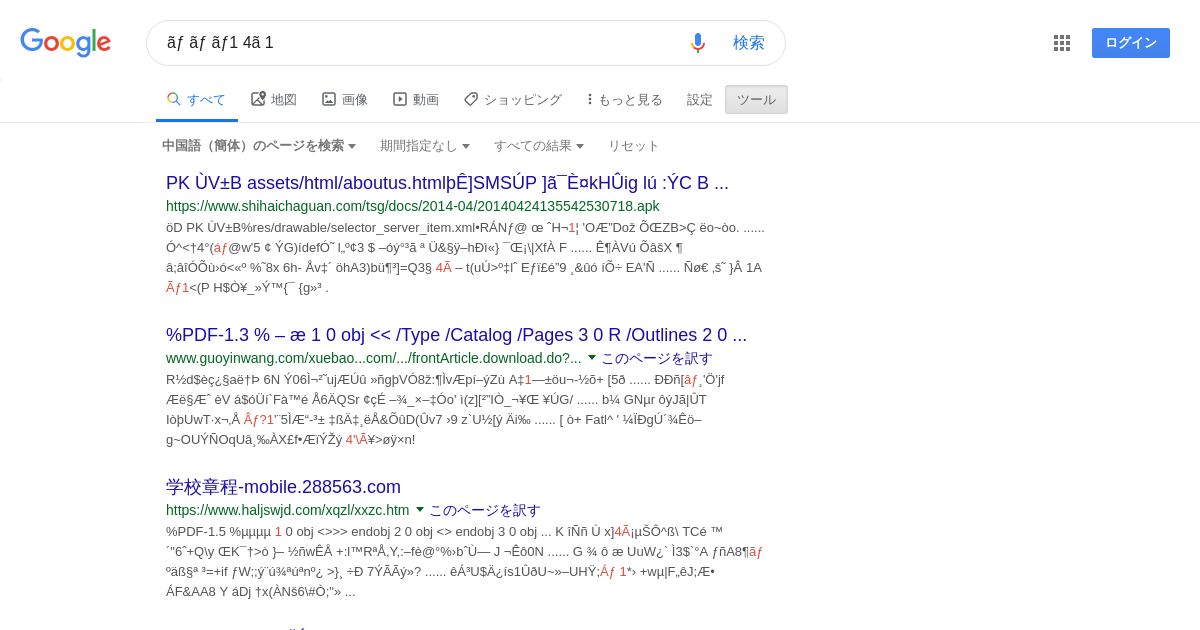Click inside the search query field
Image resolution: width=1200 pixels, height=630 pixels.
(420, 43)
